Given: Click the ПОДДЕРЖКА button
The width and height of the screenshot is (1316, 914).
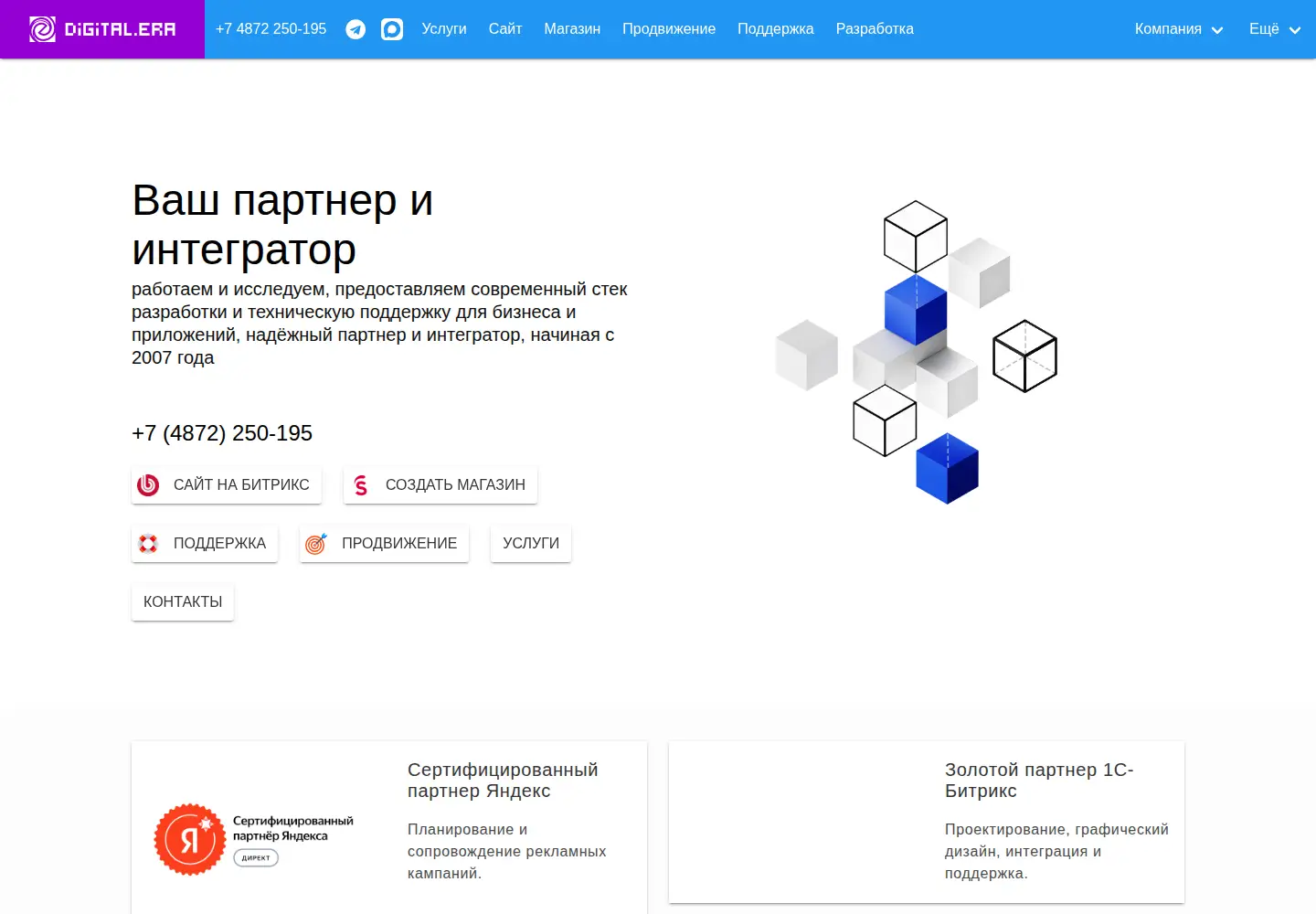Looking at the screenshot, I should 205,544.
